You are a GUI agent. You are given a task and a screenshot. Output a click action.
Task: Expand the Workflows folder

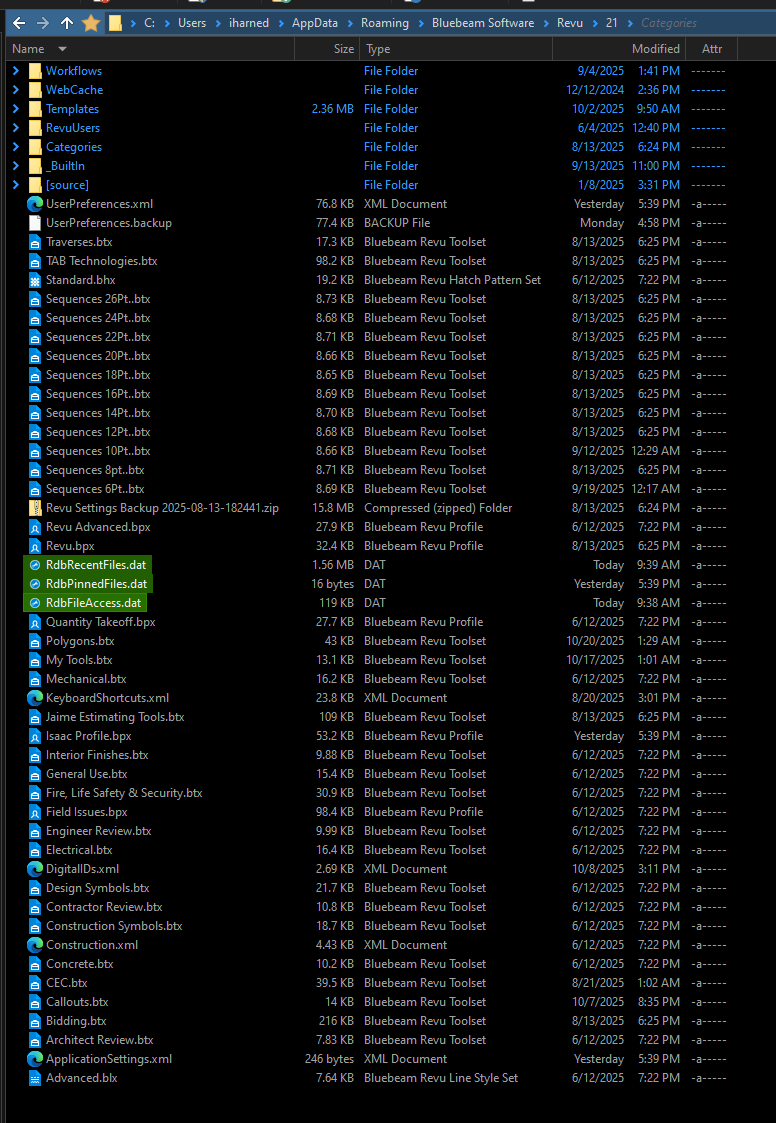(16, 71)
